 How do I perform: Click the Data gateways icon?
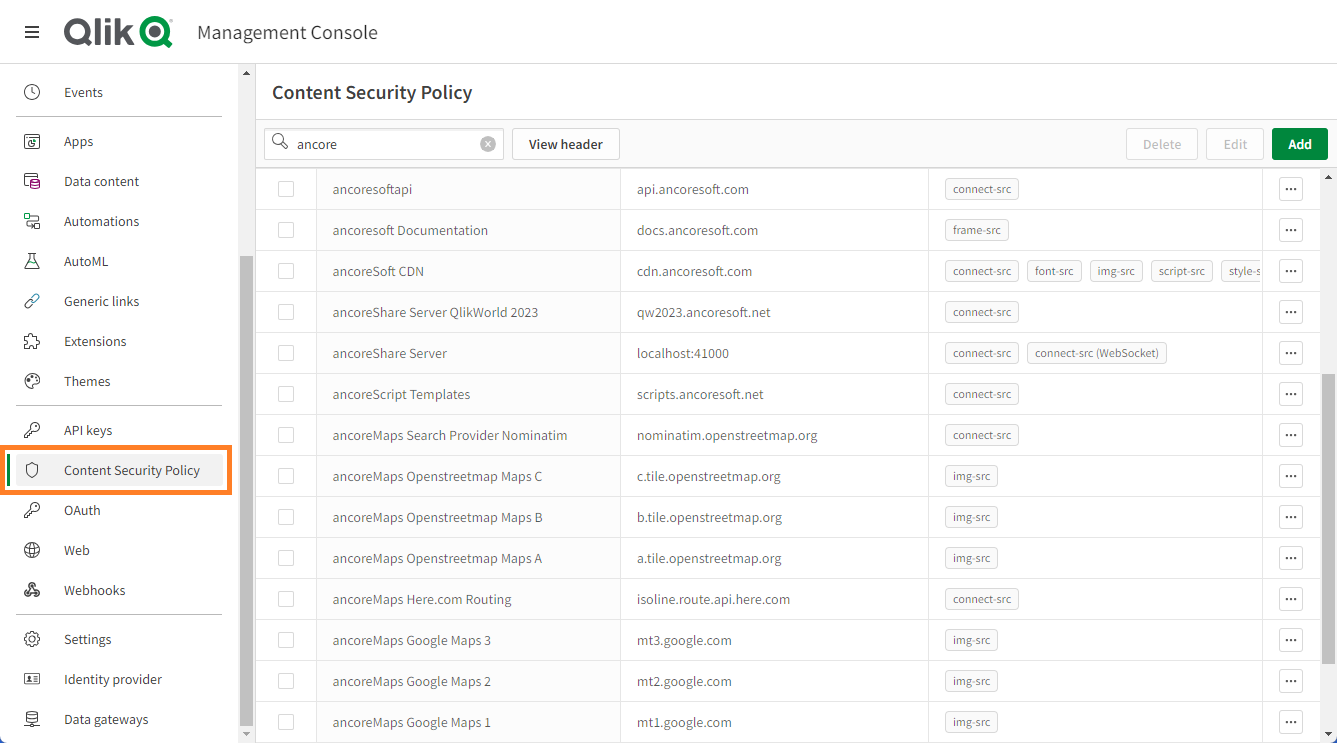click(32, 719)
